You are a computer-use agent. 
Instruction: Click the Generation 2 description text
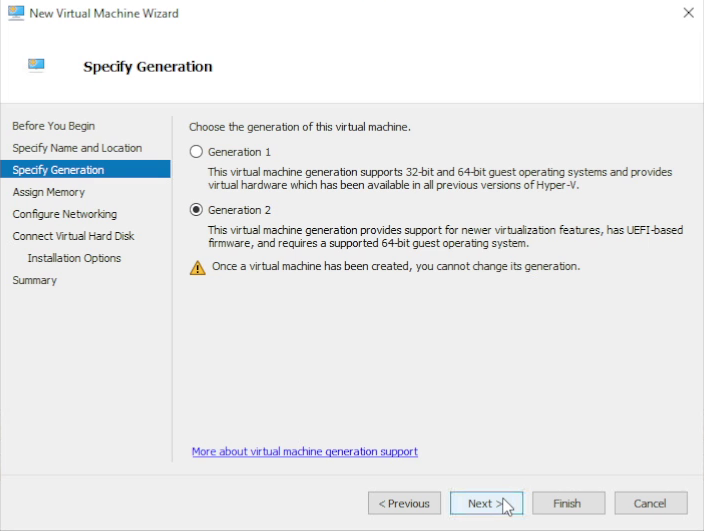click(x=445, y=237)
